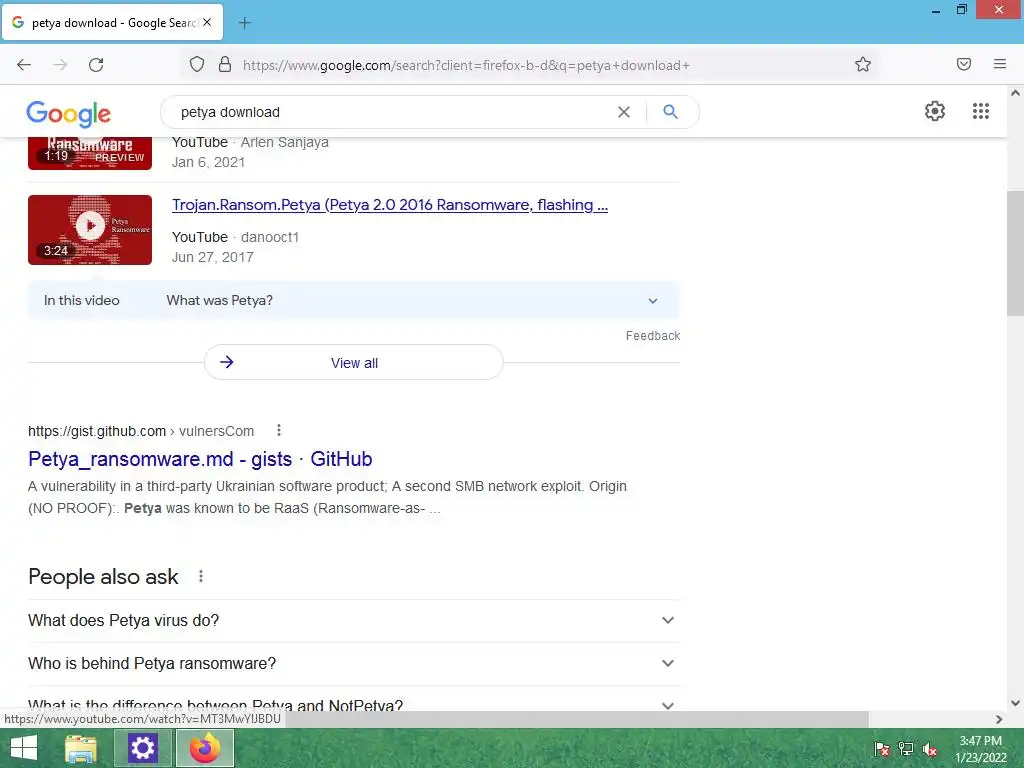Expand the 'In this video' section
The image size is (1024, 768).
tap(354, 300)
